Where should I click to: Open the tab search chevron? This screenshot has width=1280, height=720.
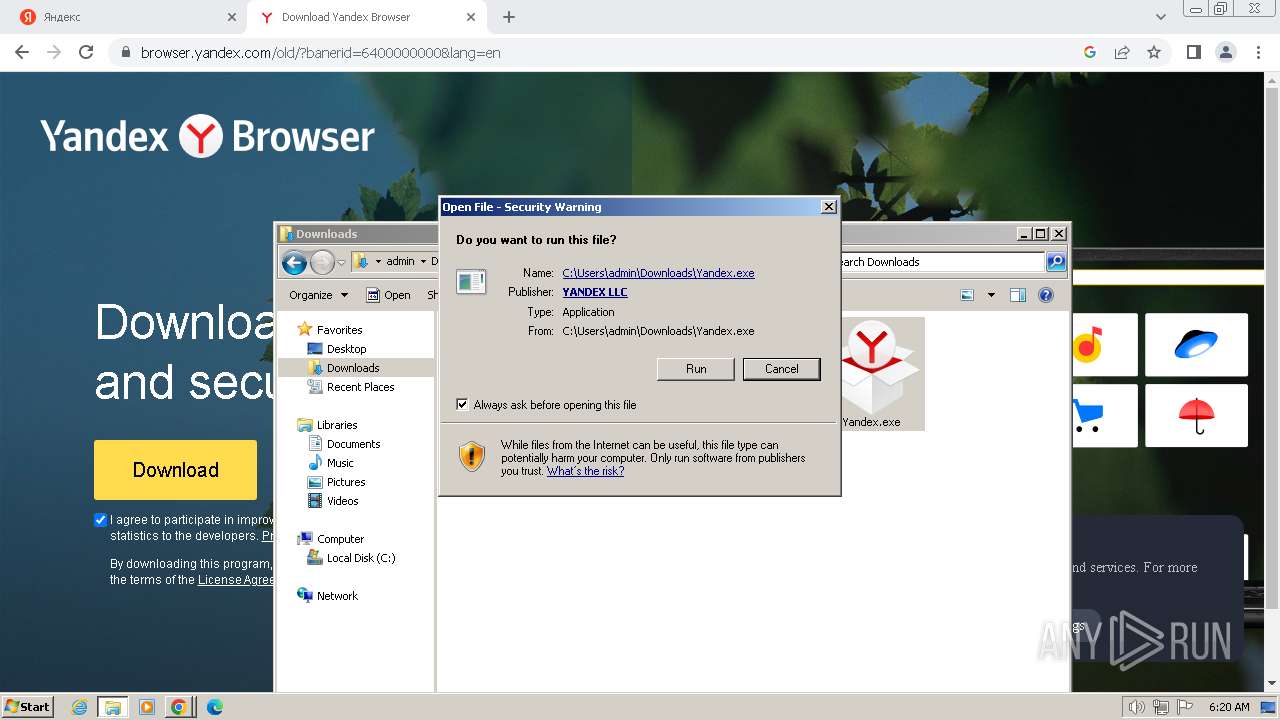(1161, 17)
